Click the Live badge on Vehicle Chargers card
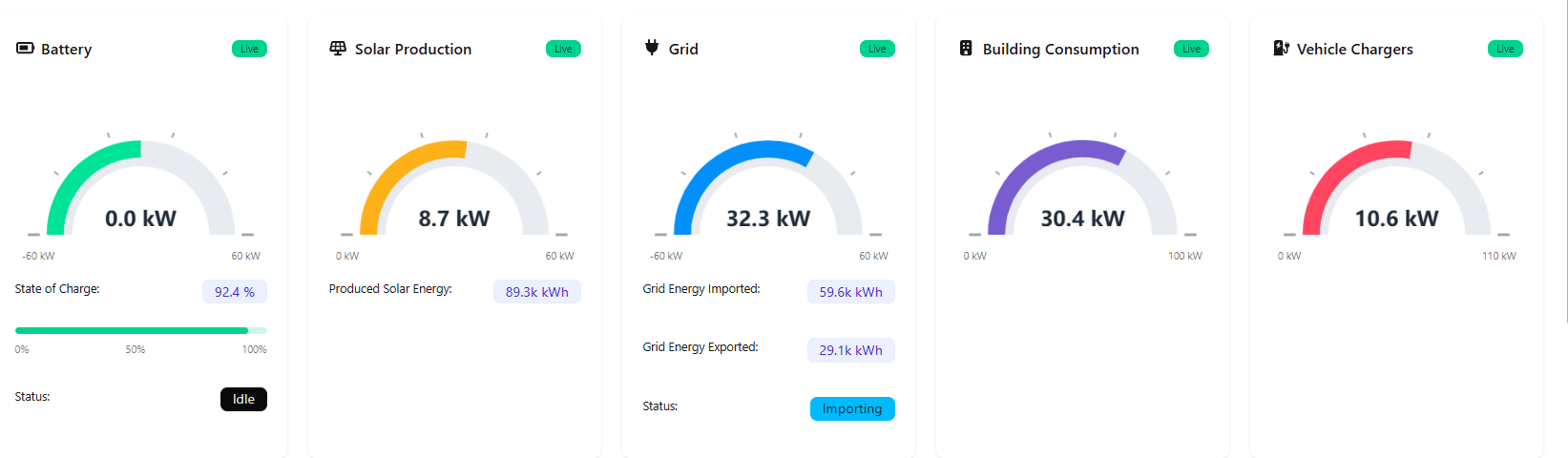 point(1505,49)
